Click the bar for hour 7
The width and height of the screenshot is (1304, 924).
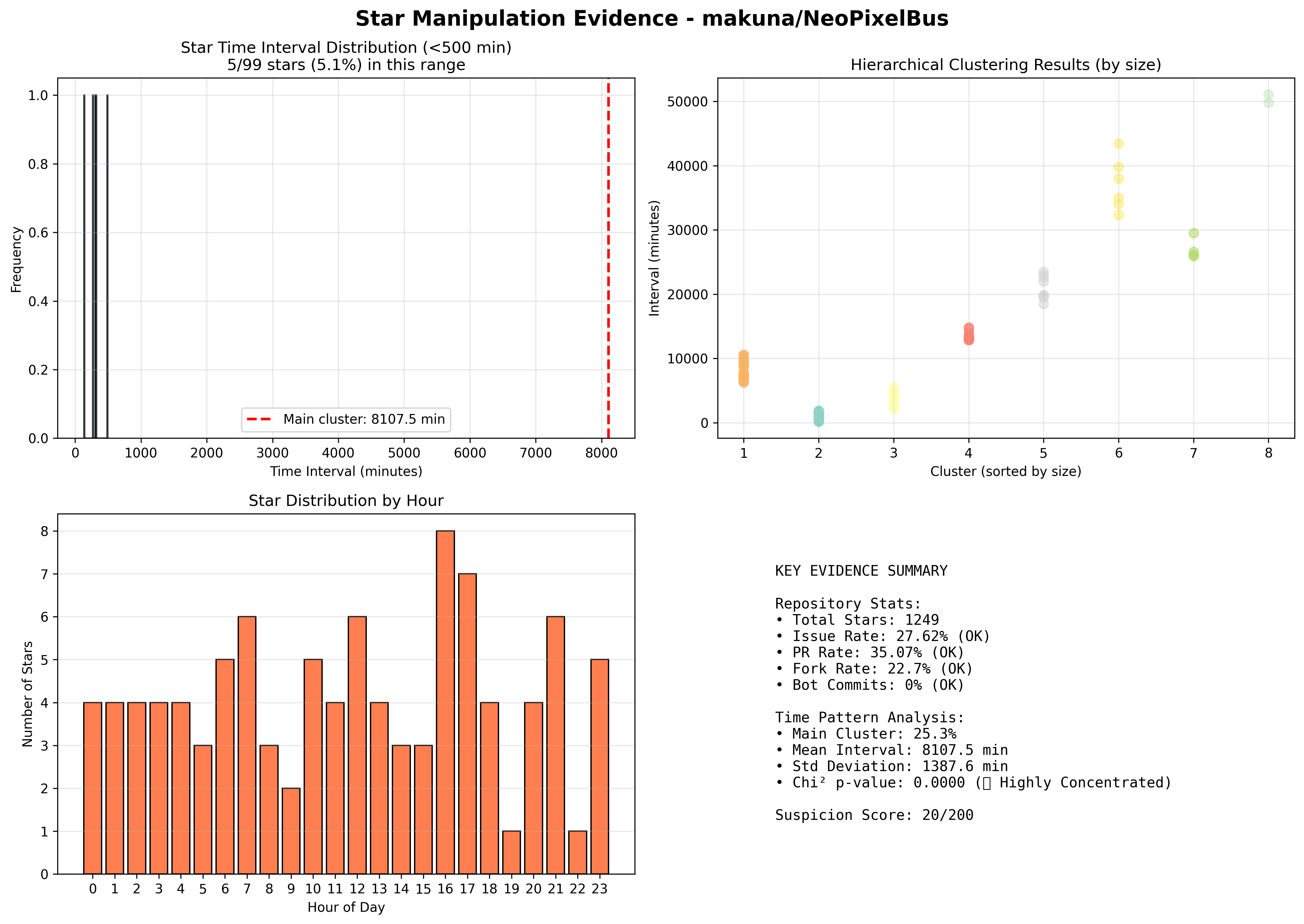pyautogui.click(x=246, y=745)
